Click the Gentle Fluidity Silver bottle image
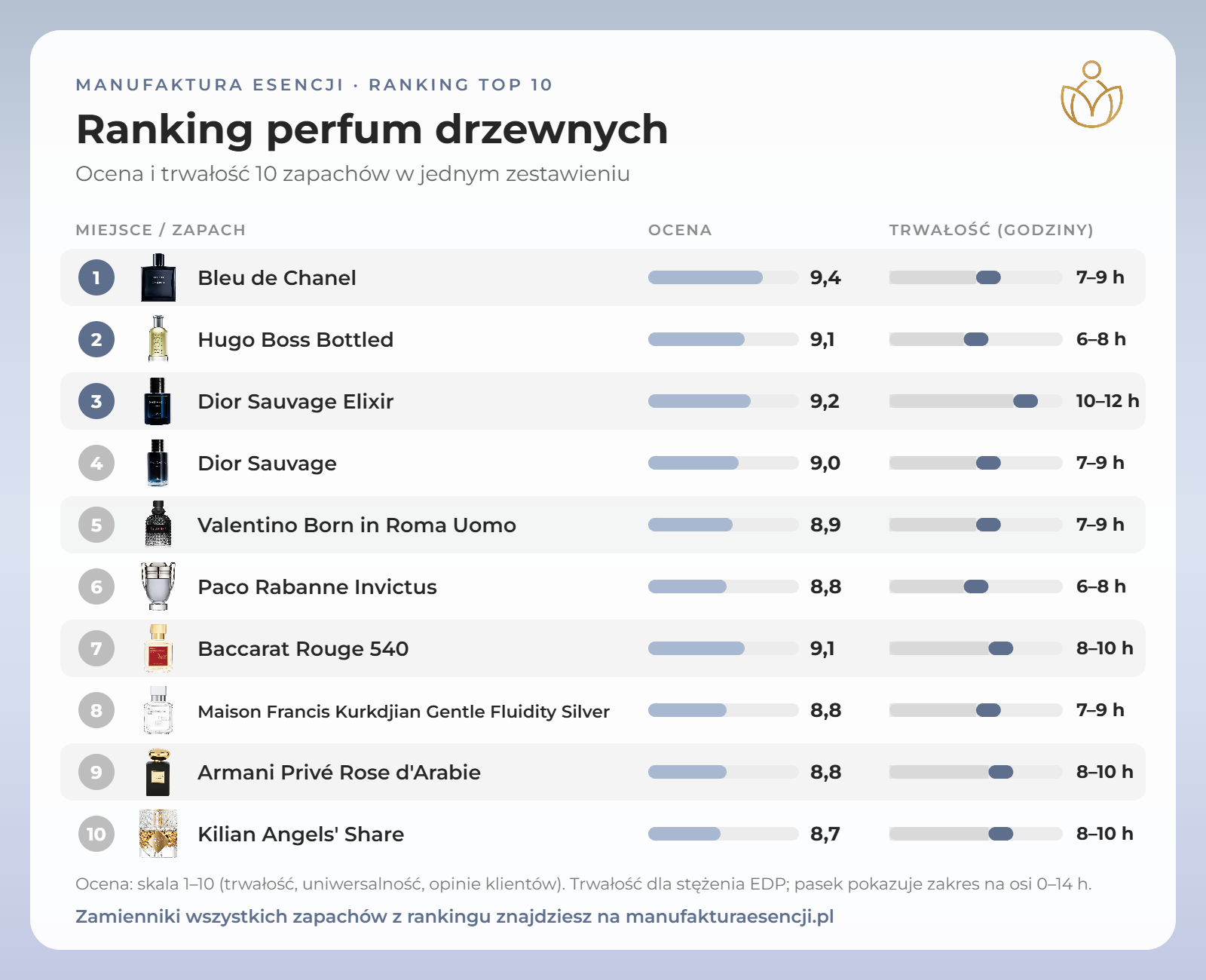The image size is (1206, 980). pyautogui.click(x=158, y=710)
